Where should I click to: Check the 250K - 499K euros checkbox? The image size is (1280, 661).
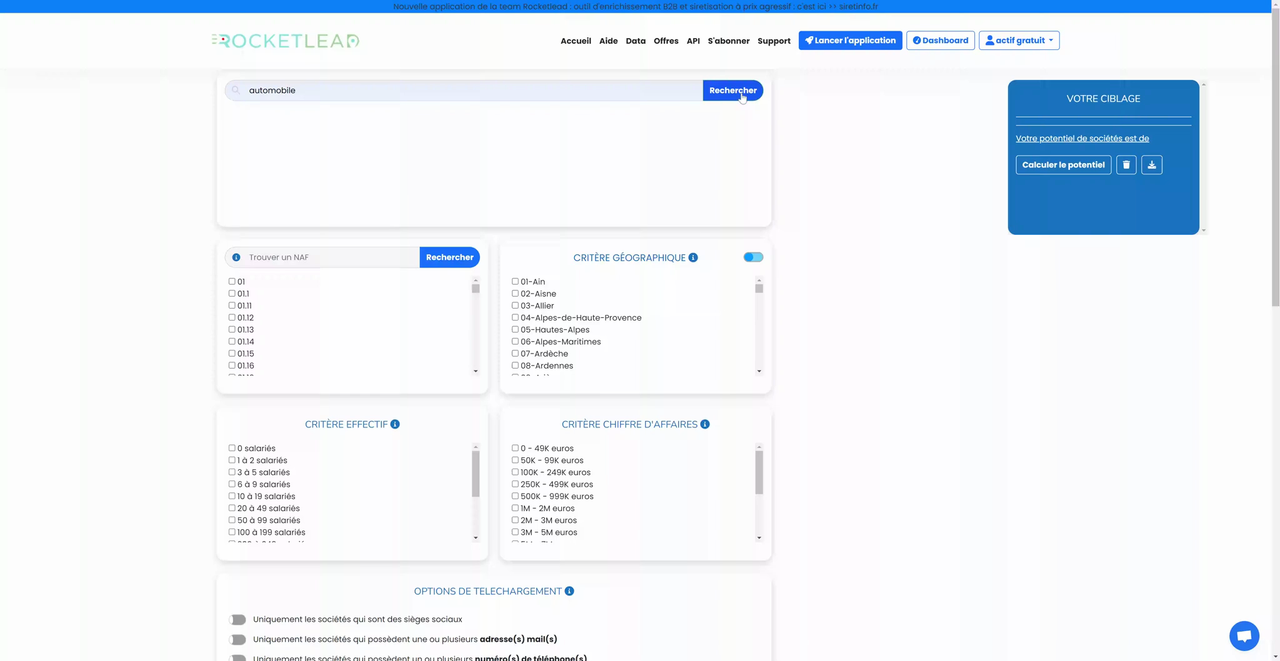[x=515, y=485]
